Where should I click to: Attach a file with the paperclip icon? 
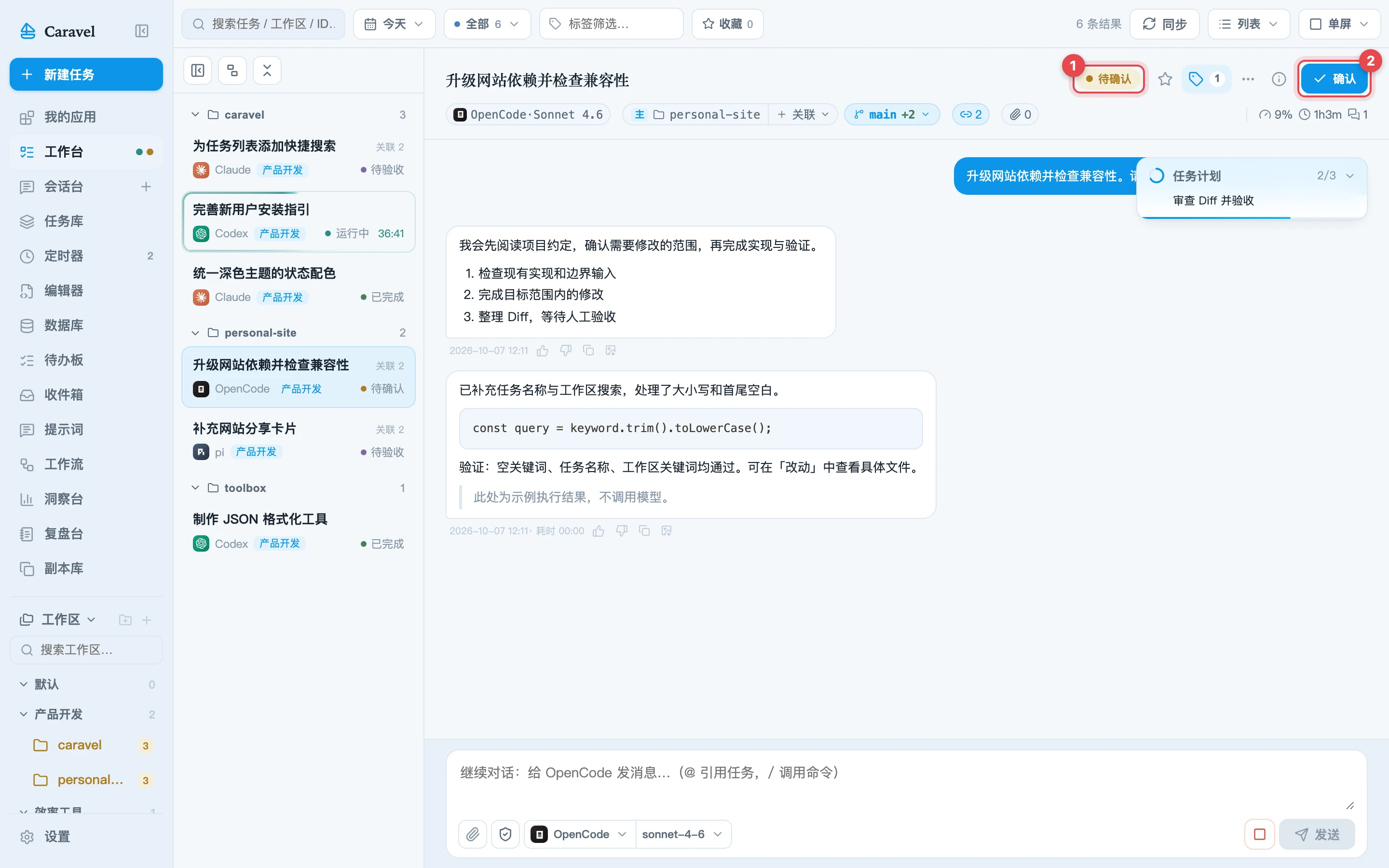(472, 834)
